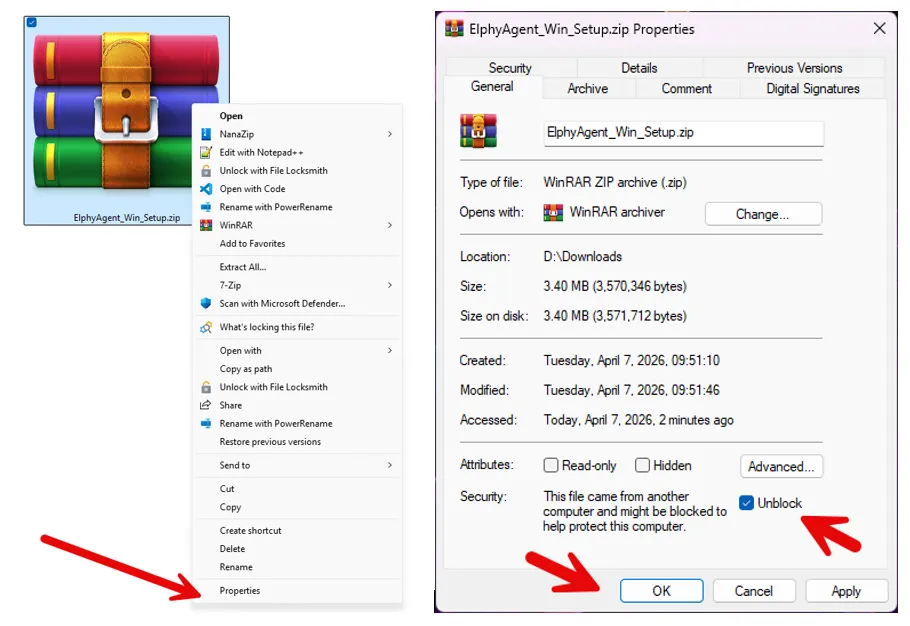910x626 pixels.
Task: Click What's locking this file icon
Action: pos(206,328)
